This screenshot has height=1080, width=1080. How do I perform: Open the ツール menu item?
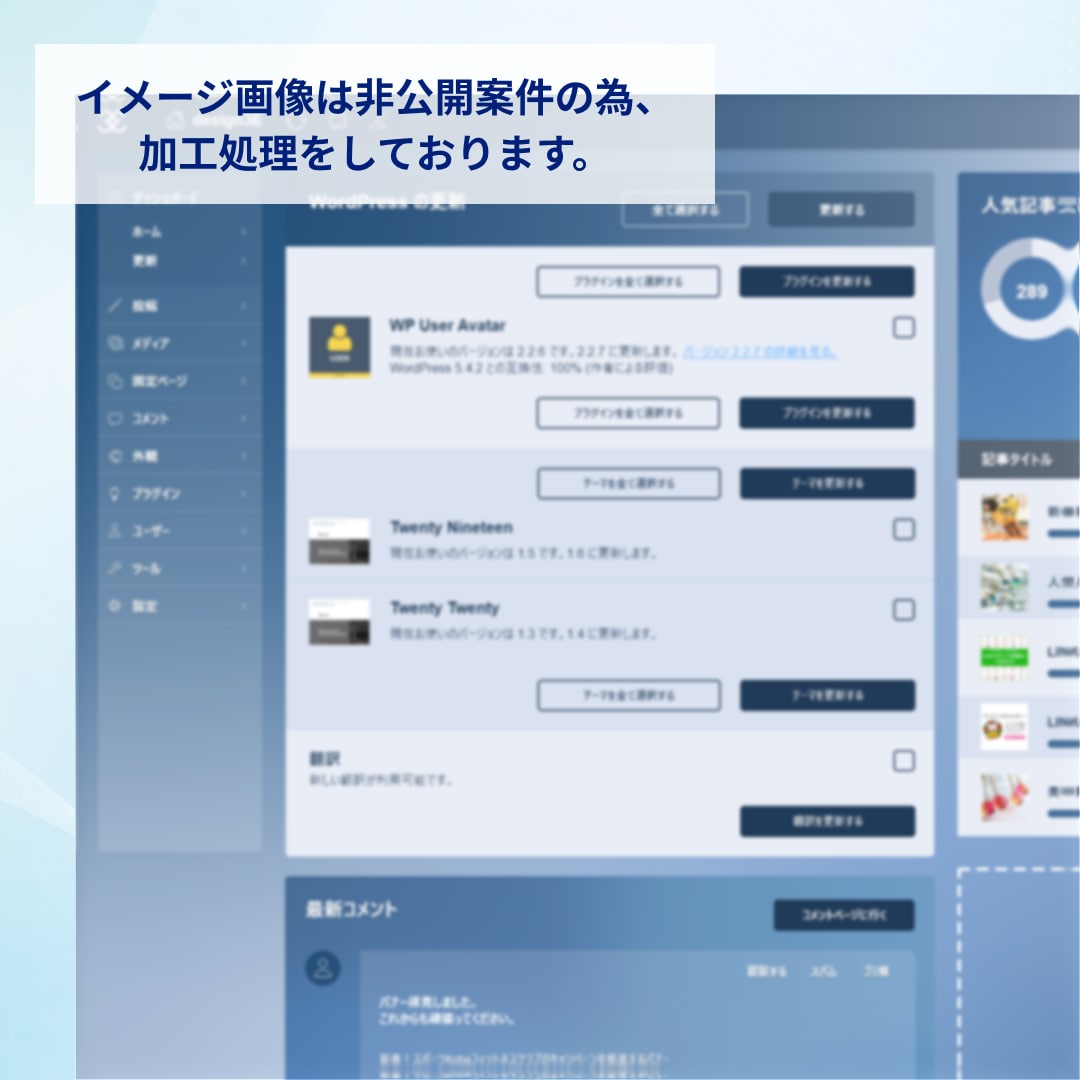[x=146, y=568]
